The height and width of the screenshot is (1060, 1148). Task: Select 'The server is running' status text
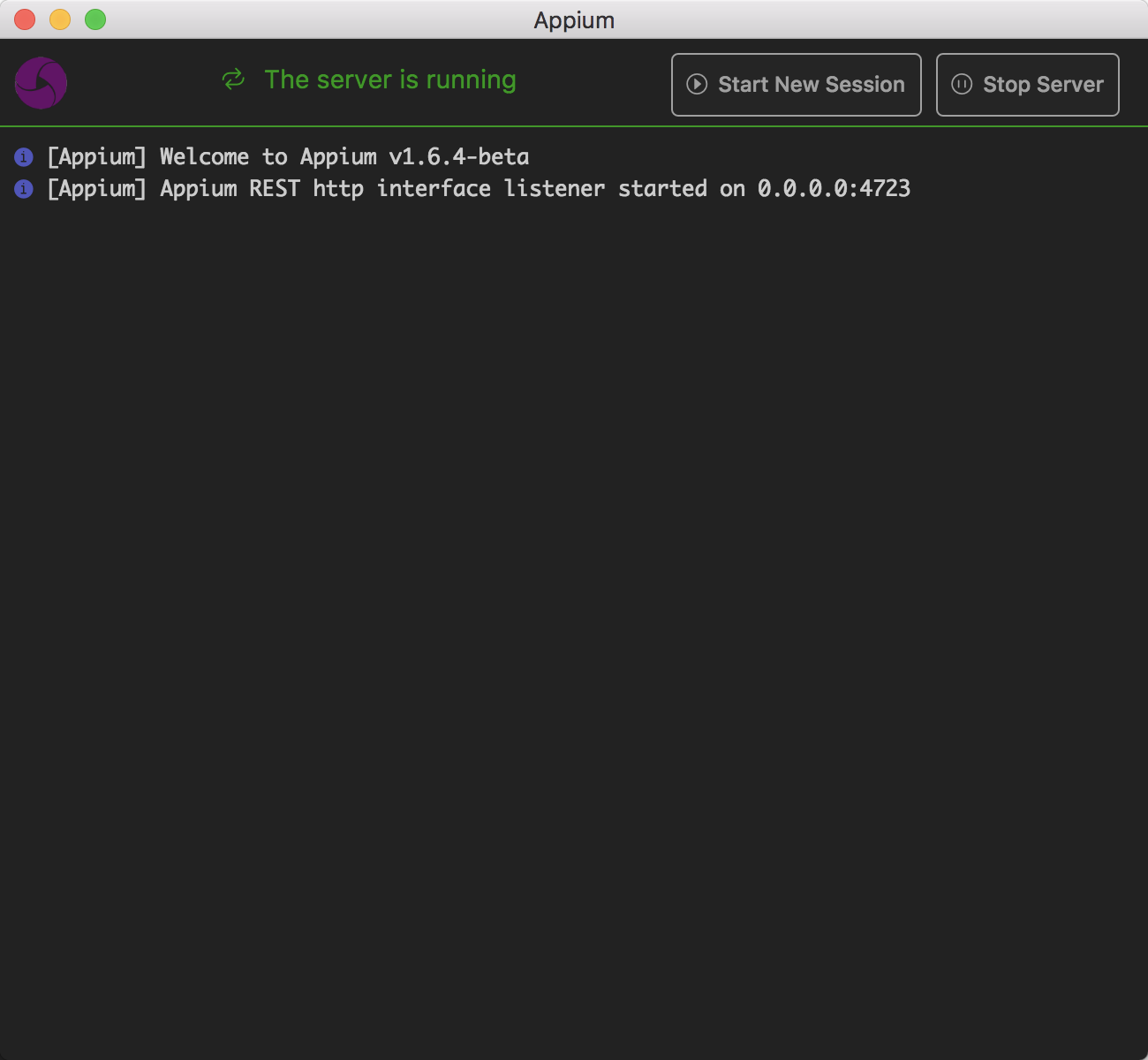click(x=390, y=79)
